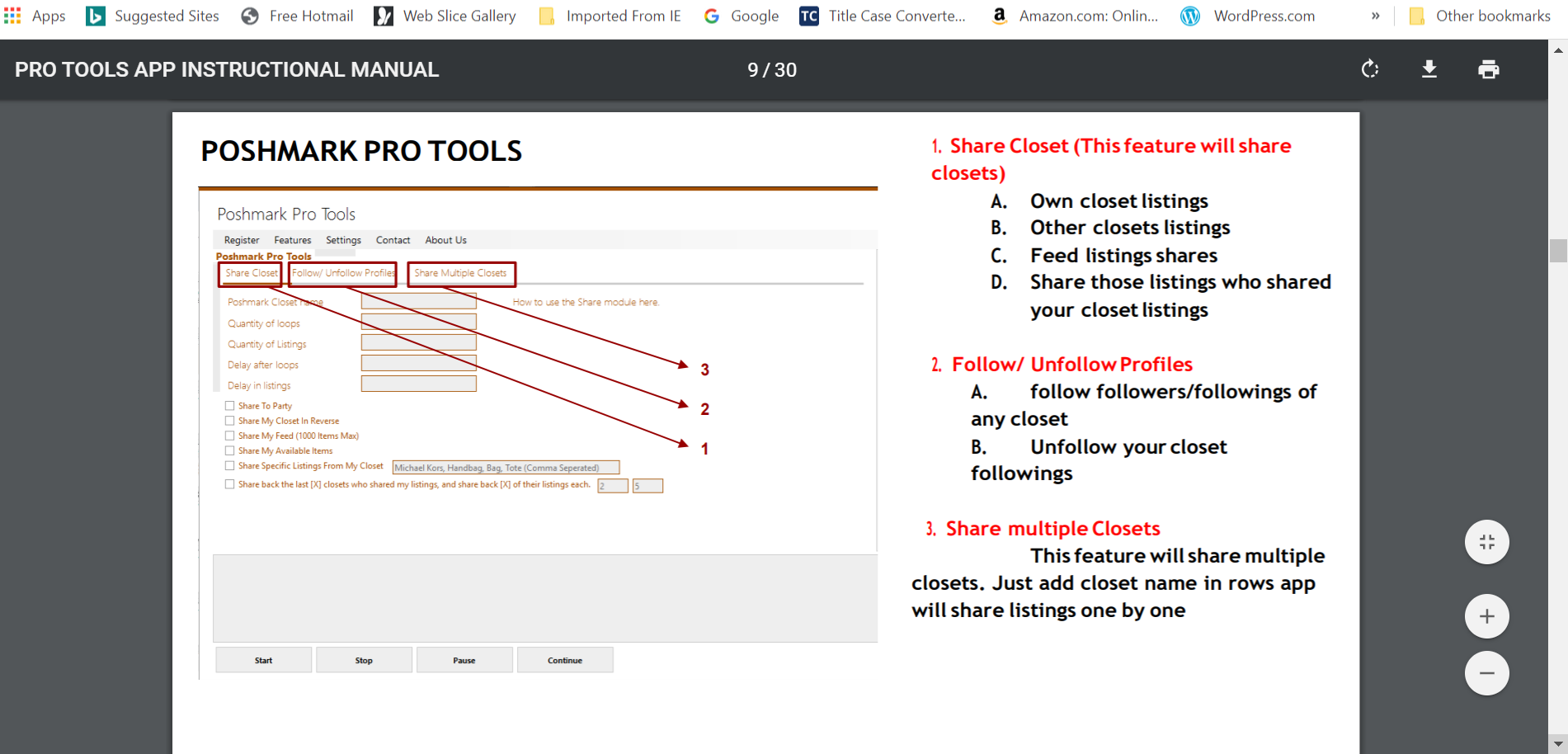Image resolution: width=1568 pixels, height=754 pixels.
Task: Zoom in on the PDF
Action: point(1487,616)
